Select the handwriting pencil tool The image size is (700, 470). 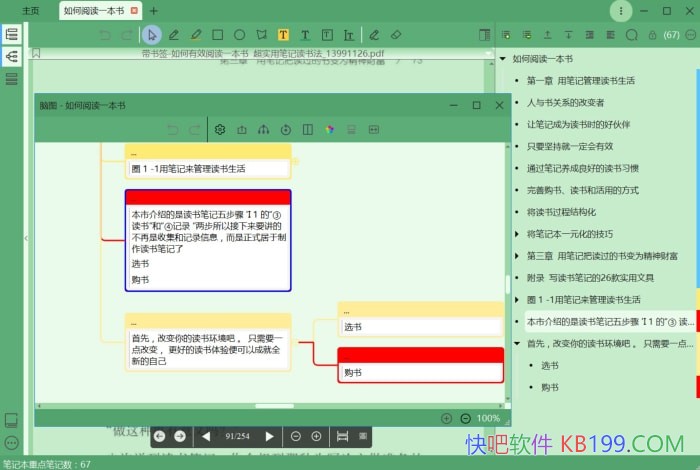click(374, 35)
